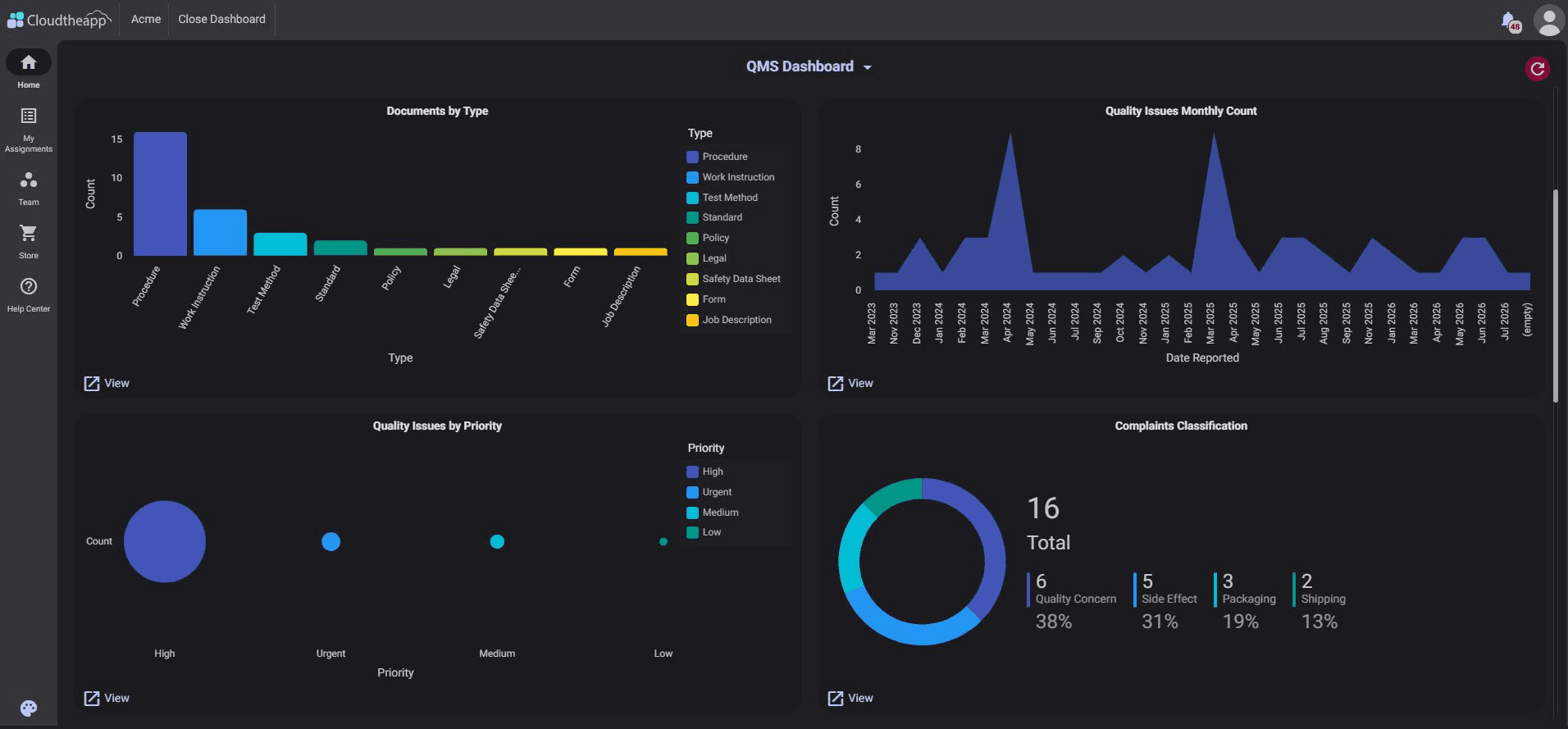Click Quality Issues Monthly Count title
This screenshot has width=1568, height=729.
pos(1181,111)
